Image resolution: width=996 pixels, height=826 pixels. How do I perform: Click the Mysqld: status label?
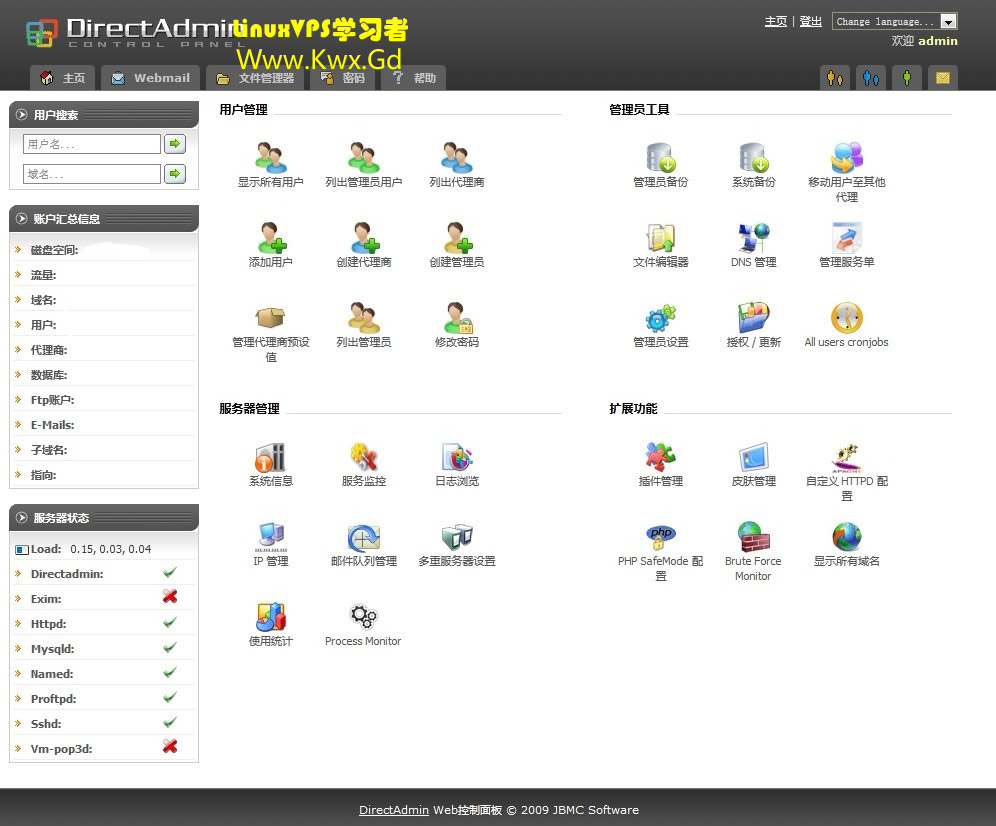point(52,649)
